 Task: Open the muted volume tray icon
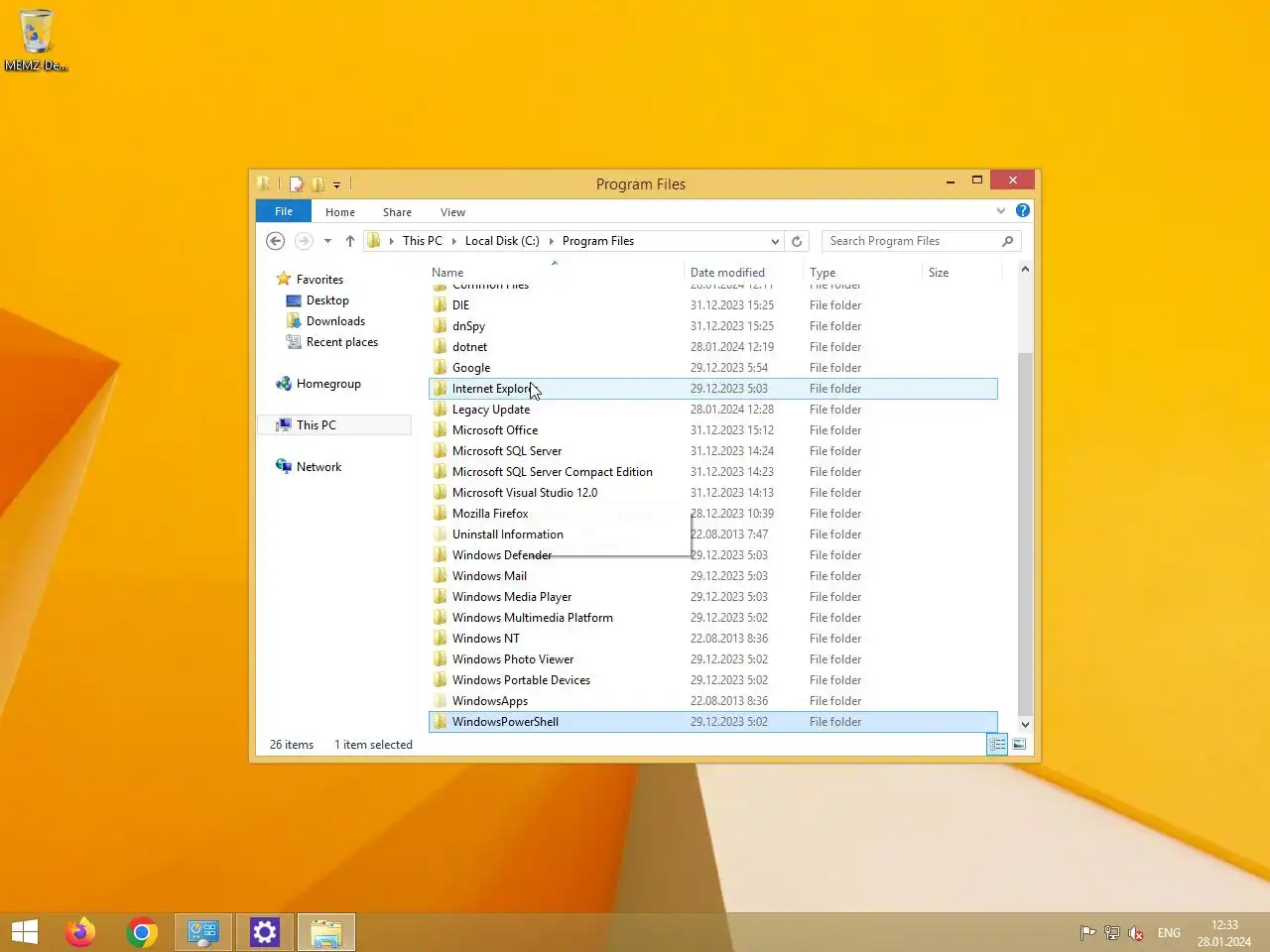[x=1136, y=933]
